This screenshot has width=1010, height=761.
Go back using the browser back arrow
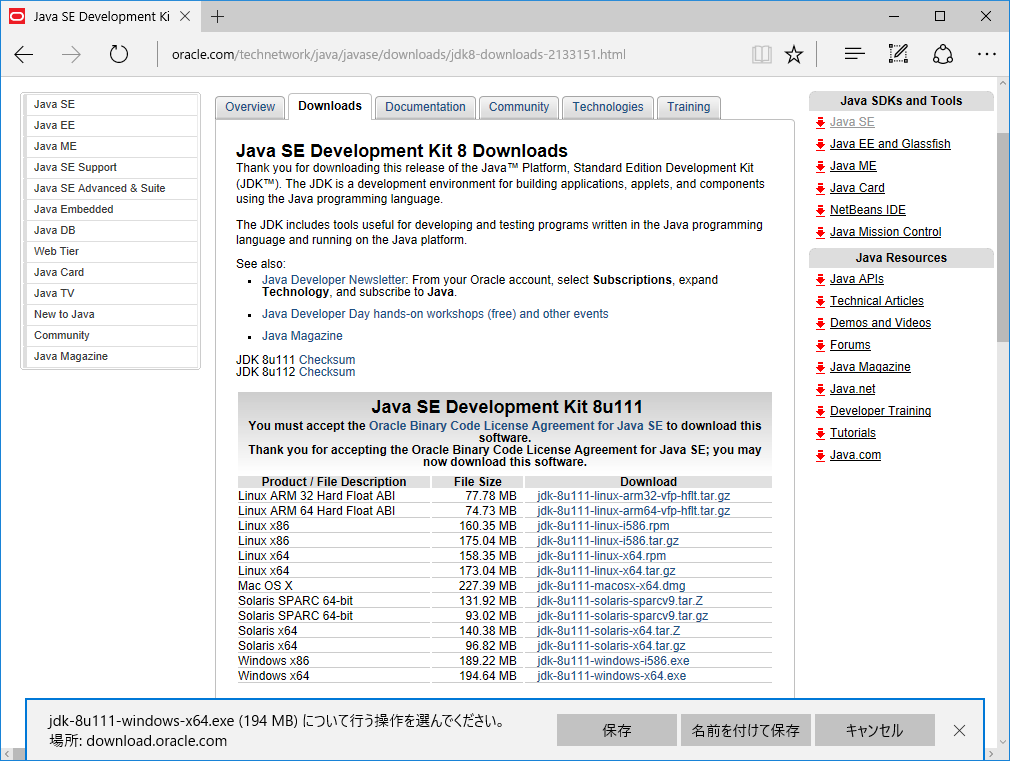[x=24, y=55]
